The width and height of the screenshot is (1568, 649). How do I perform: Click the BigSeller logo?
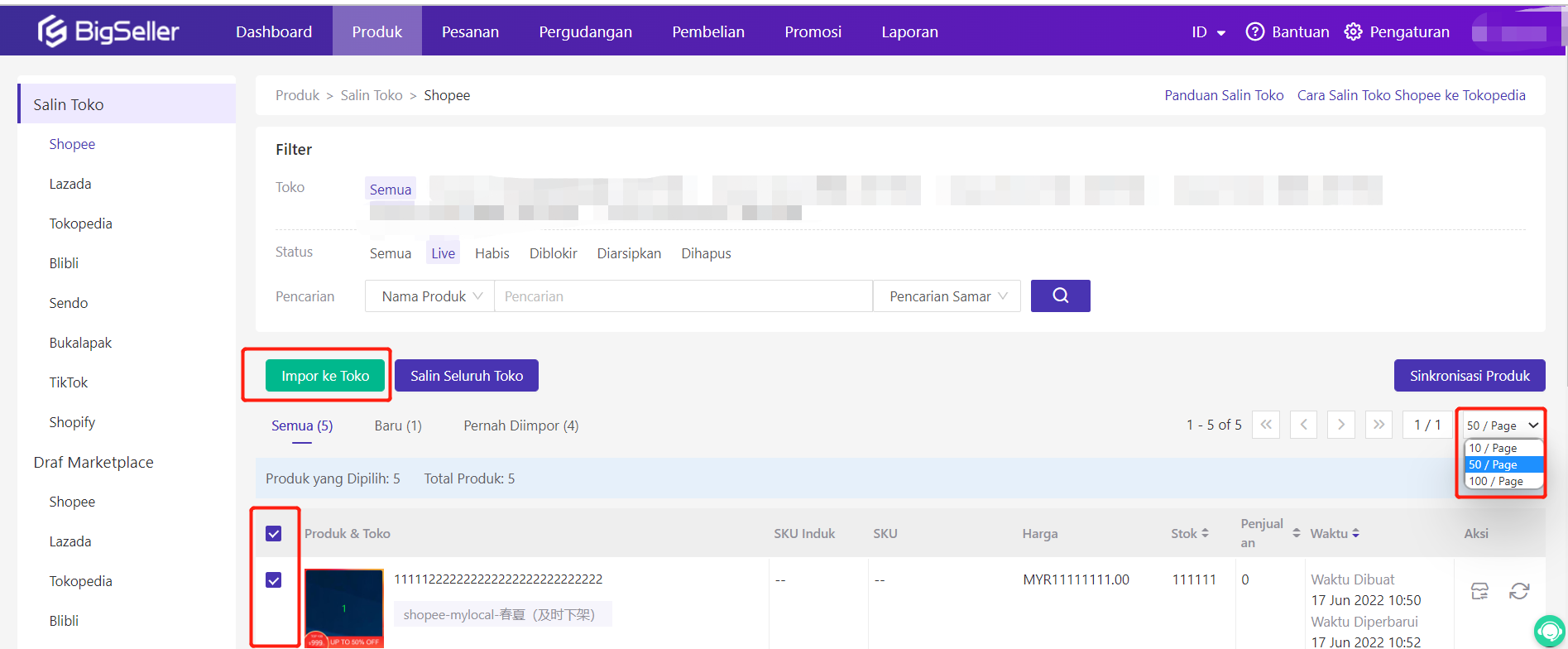pyautogui.click(x=108, y=31)
